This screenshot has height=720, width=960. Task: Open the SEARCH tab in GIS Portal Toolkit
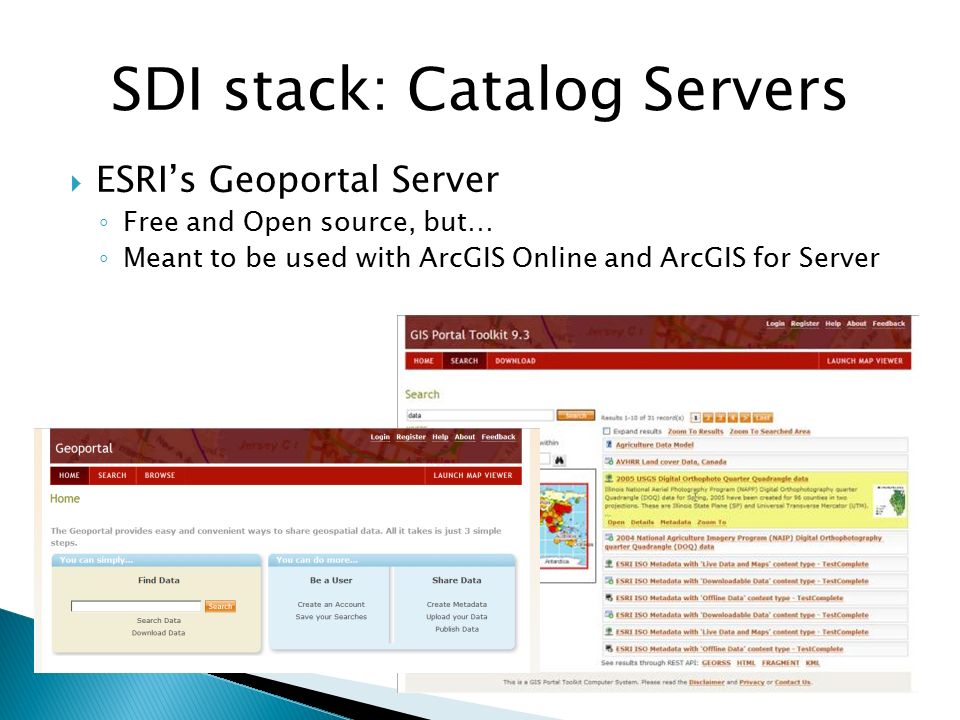click(464, 361)
